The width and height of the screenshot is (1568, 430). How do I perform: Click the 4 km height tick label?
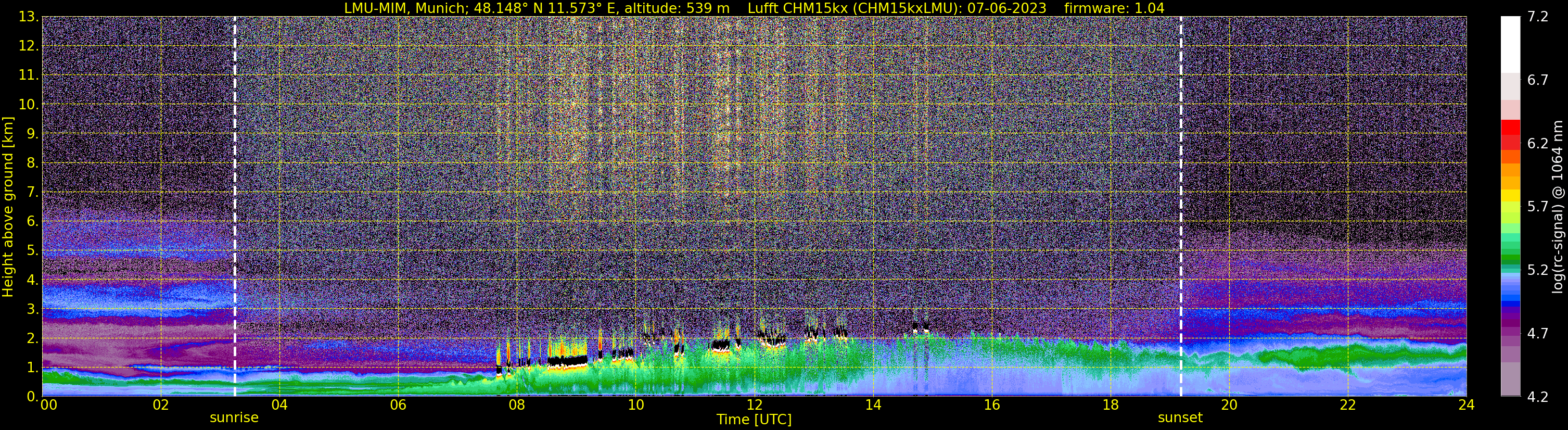pyautogui.click(x=33, y=280)
